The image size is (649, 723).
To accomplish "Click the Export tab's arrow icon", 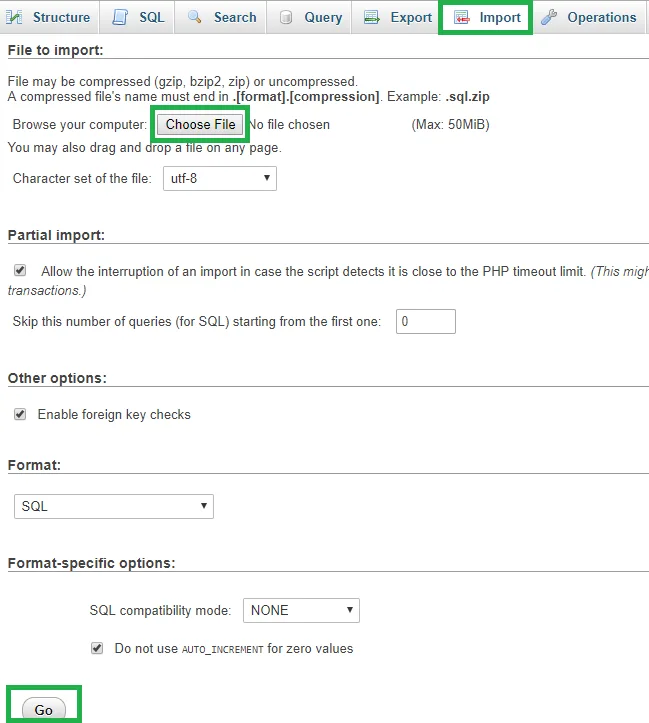I will pos(372,18).
